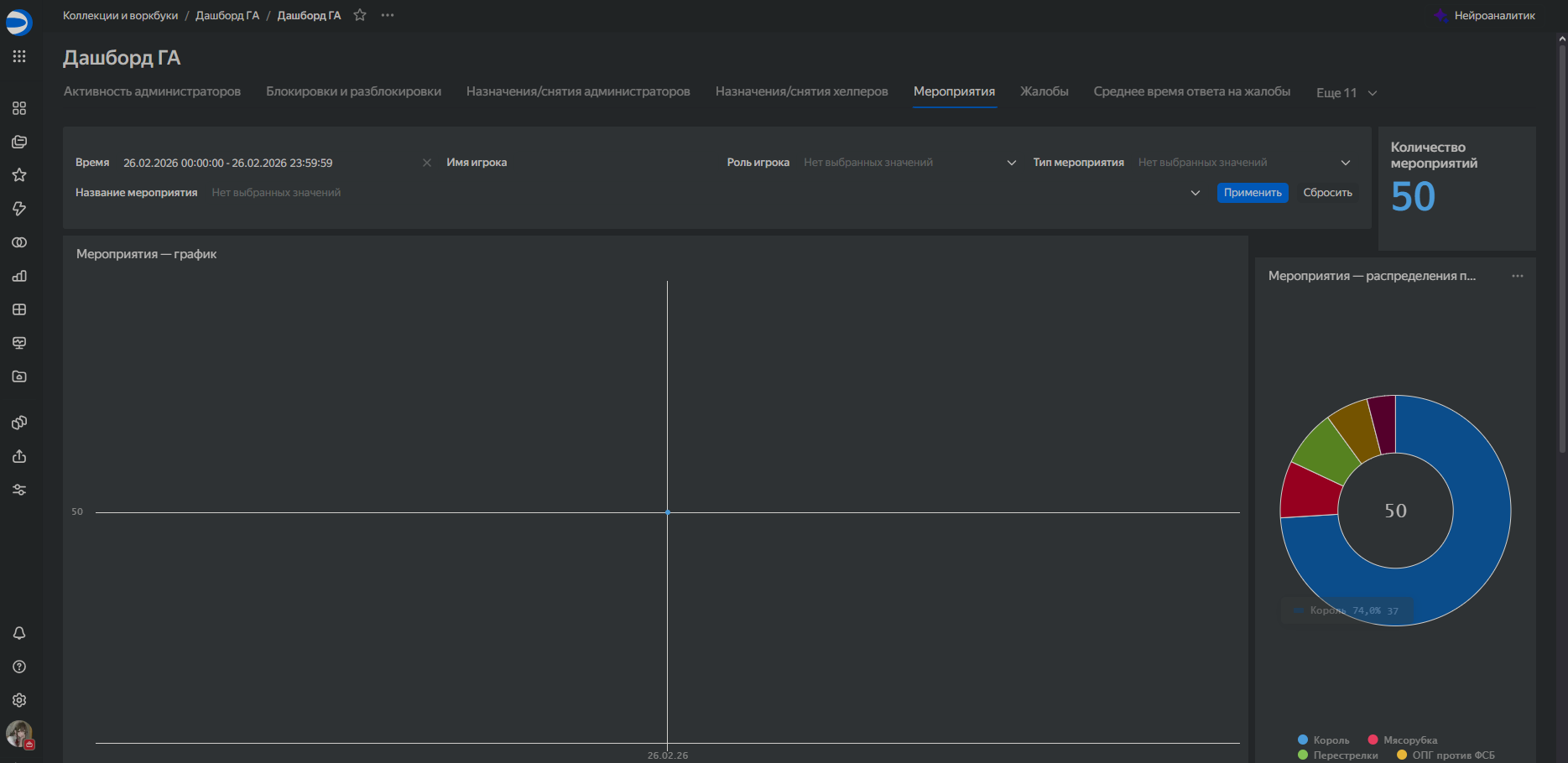Open the Название мероприятия dropdown
The width and height of the screenshot is (1568, 763).
pos(705,193)
